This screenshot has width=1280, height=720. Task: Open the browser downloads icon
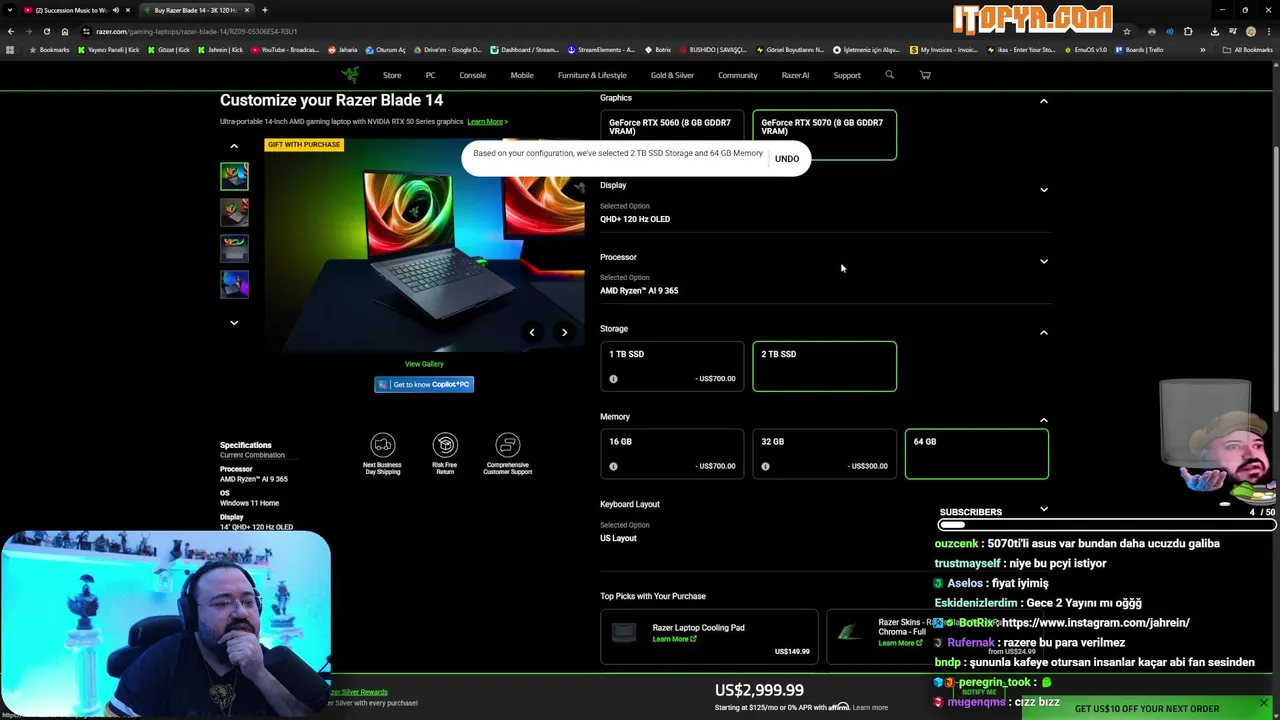[x=1214, y=31]
